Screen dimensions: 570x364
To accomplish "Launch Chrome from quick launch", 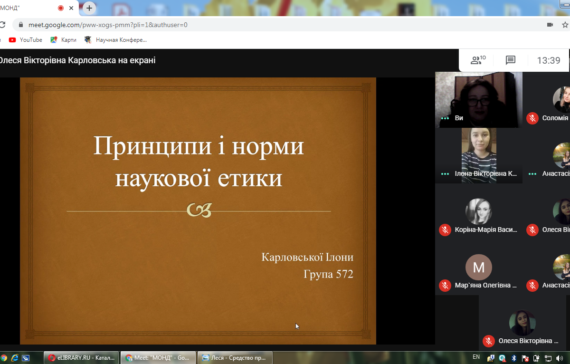I will pyautogui.click(x=3, y=358).
